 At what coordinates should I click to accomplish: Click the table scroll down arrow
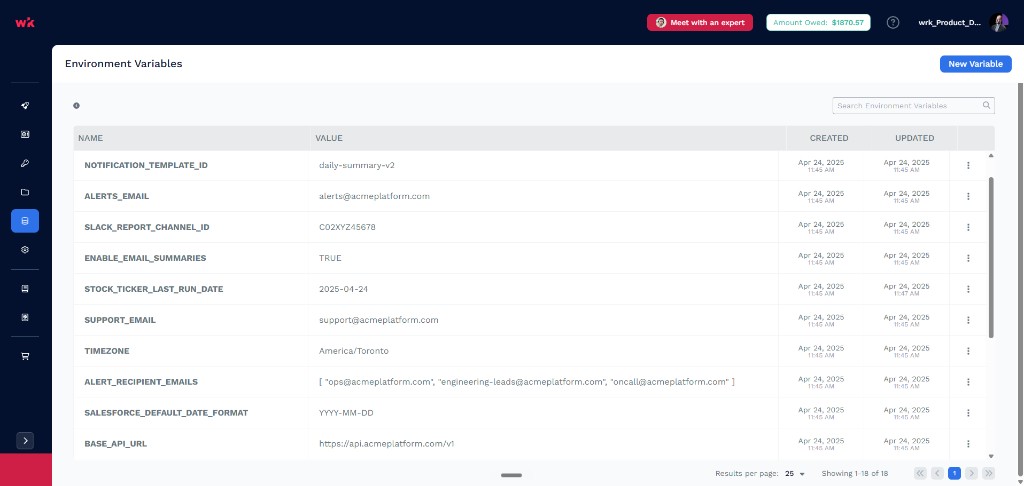coord(991,456)
